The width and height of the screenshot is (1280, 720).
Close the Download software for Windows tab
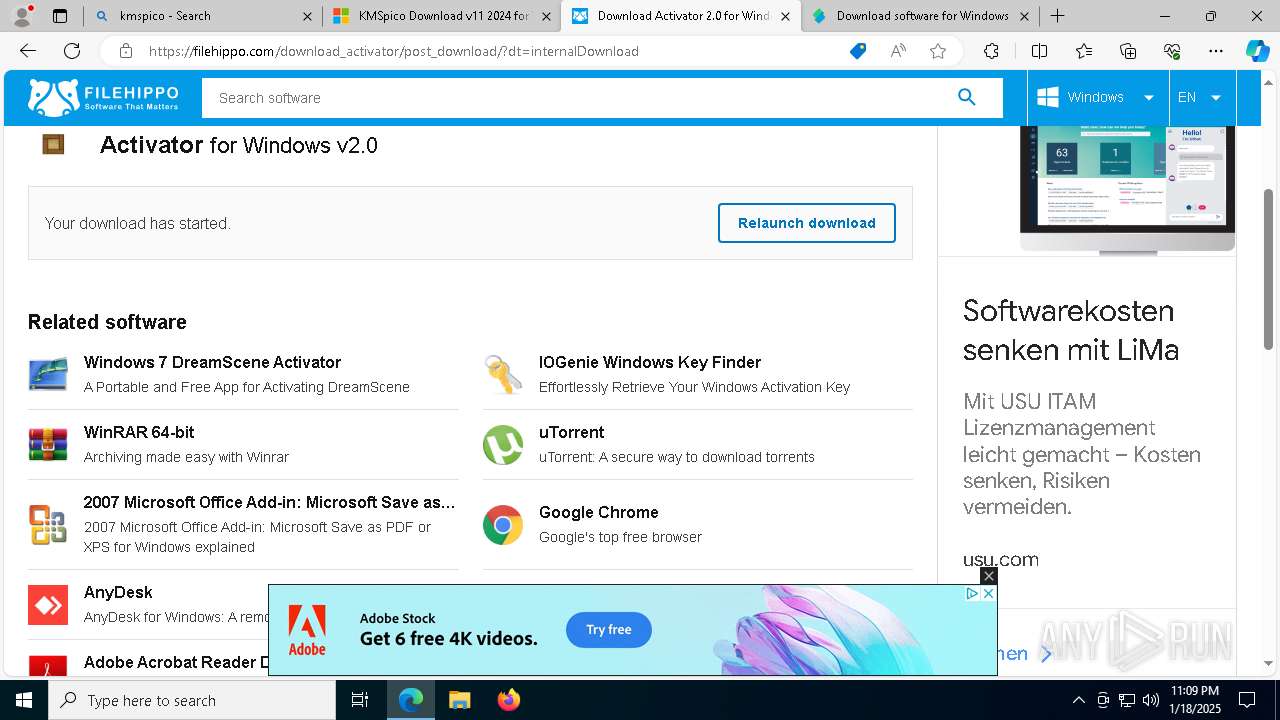[1024, 16]
